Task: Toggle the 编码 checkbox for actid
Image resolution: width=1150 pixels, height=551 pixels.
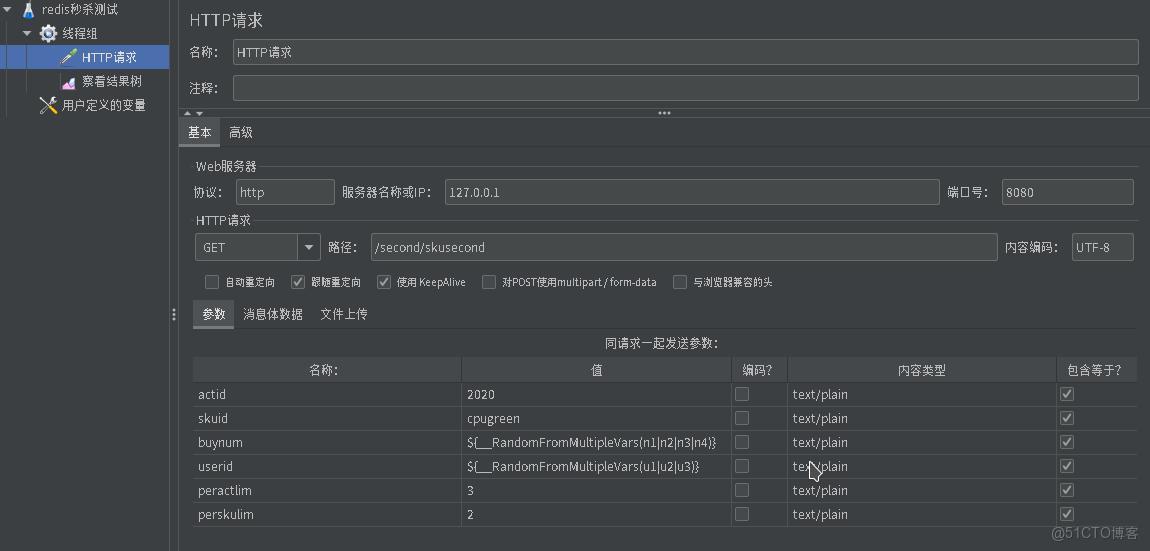Action: pyautogui.click(x=742, y=394)
